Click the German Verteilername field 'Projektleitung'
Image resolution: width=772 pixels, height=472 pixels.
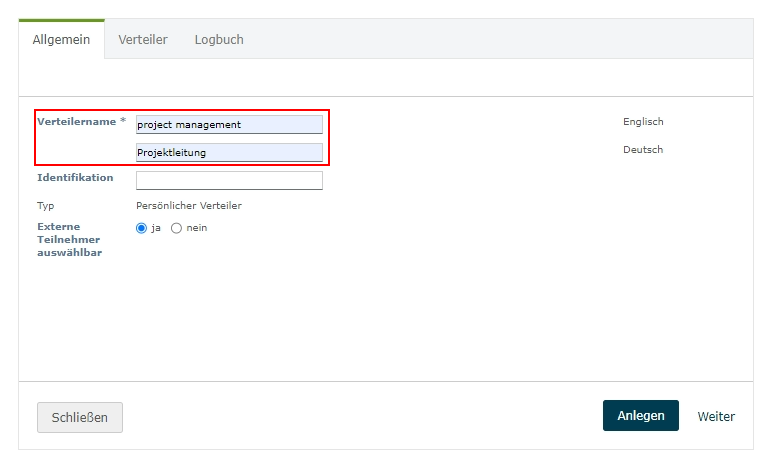click(x=229, y=153)
